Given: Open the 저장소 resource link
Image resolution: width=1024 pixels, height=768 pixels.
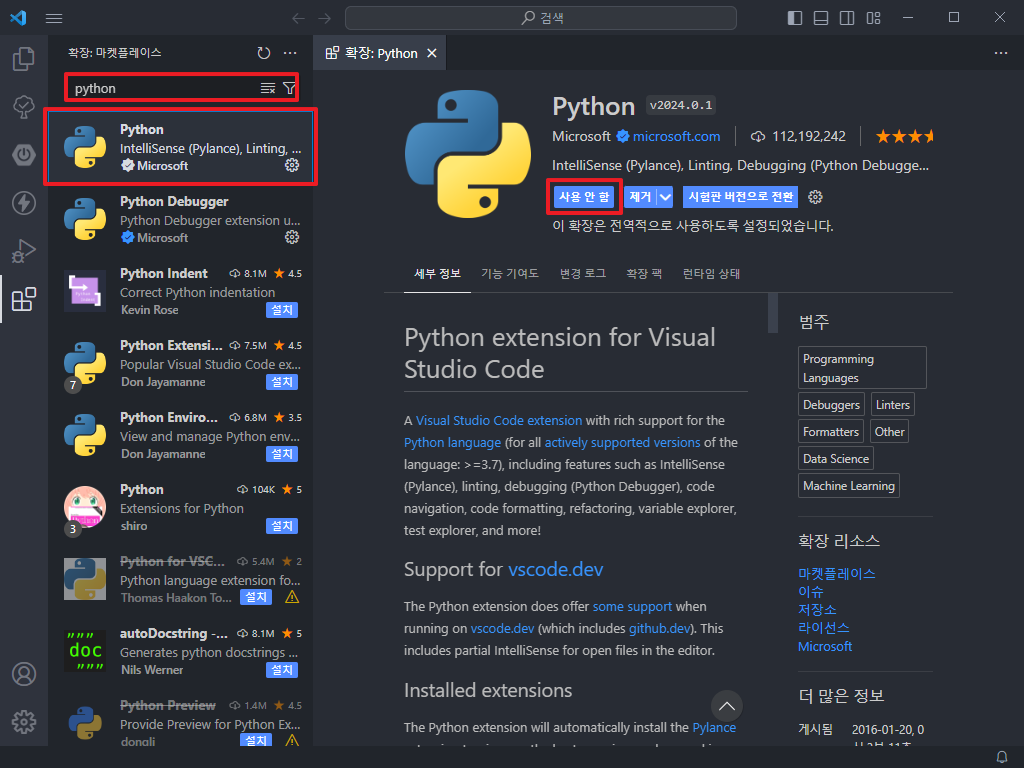Looking at the screenshot, I should 817,609.
